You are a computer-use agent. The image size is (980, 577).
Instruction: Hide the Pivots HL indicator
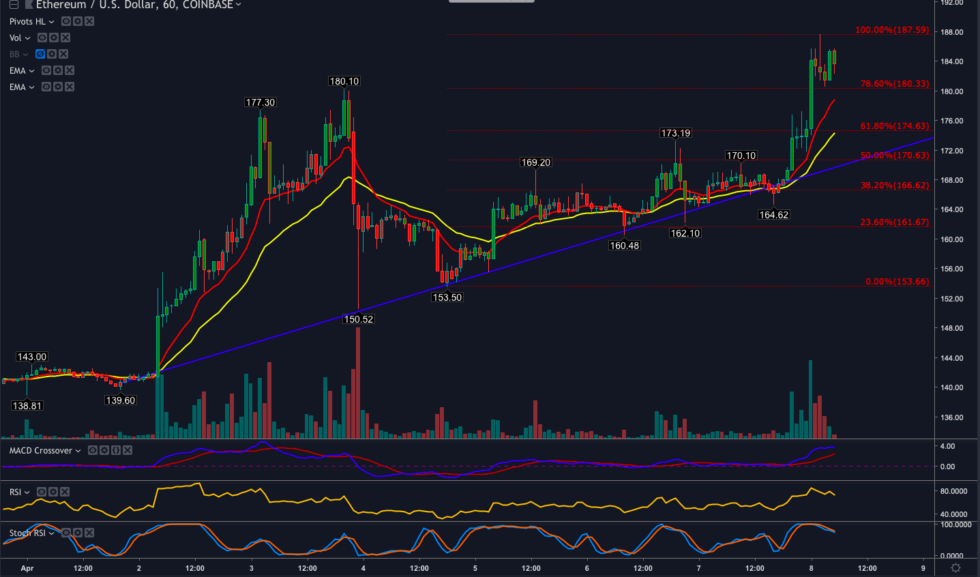[x=65, y=21]
